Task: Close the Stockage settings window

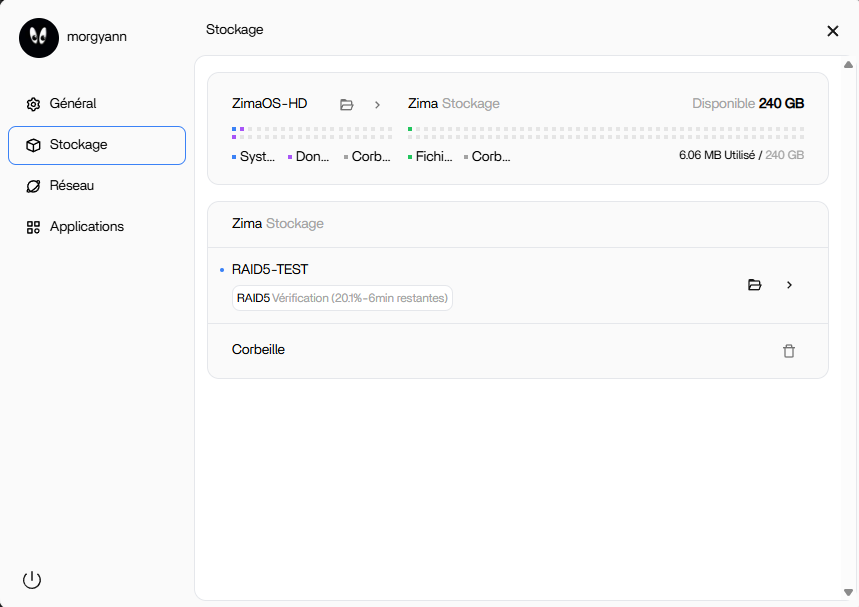Action: tap(833, 31)
